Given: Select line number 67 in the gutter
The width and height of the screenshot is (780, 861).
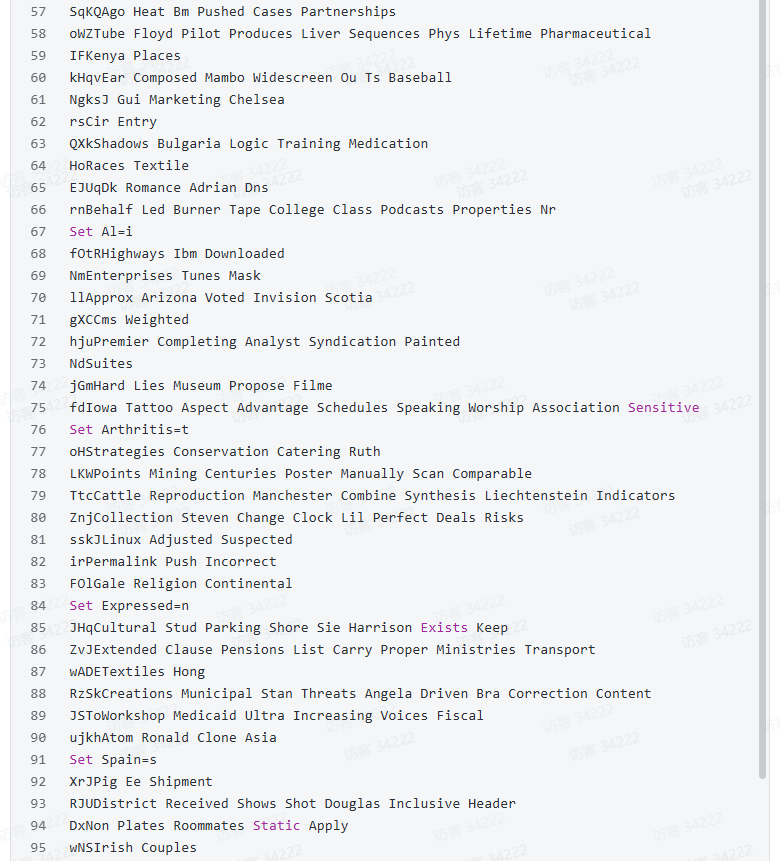Looking at the screenshot, I should coord(38,232).
